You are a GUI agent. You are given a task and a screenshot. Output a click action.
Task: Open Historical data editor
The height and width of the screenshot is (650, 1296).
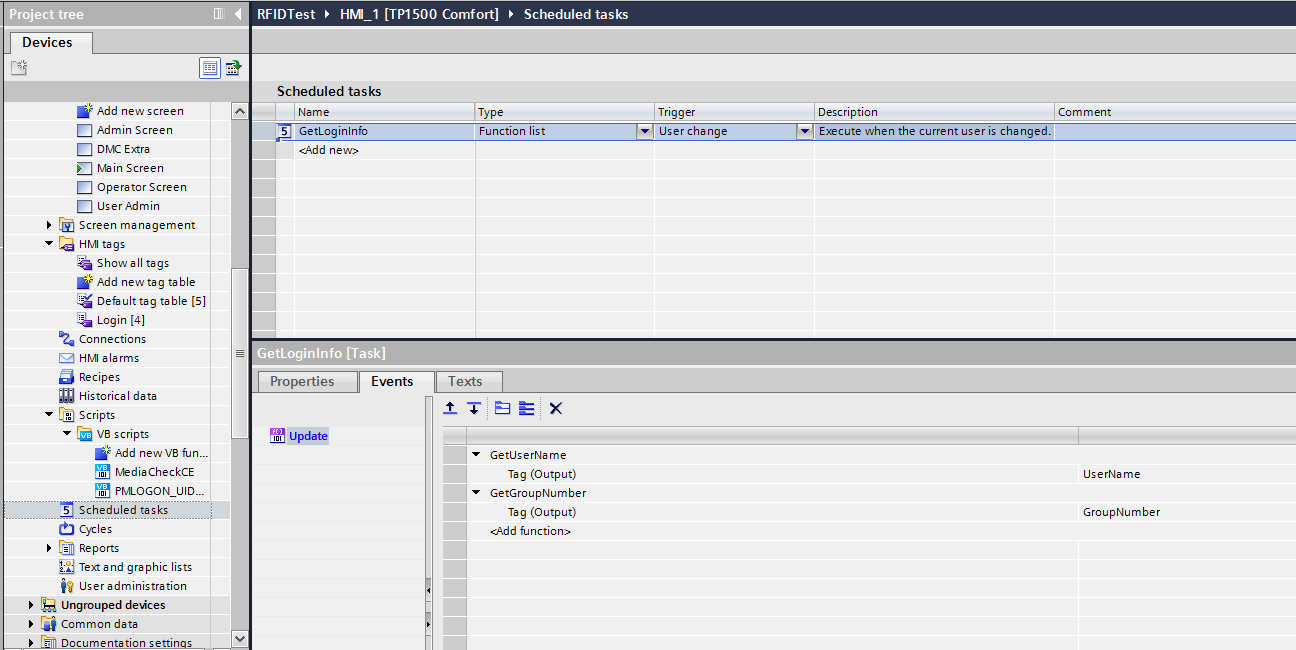(x=118, y=396)
